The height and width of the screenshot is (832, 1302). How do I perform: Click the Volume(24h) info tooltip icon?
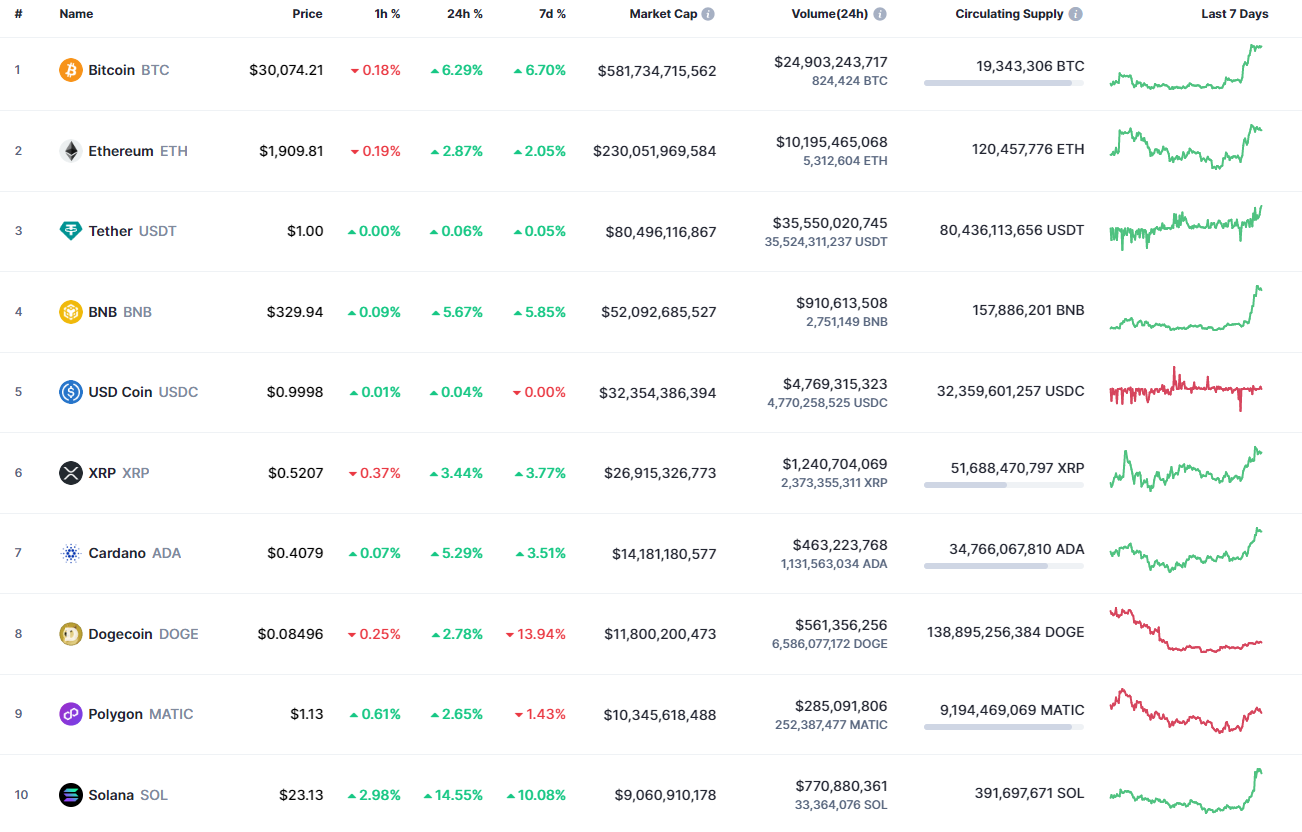click(879, 14)
